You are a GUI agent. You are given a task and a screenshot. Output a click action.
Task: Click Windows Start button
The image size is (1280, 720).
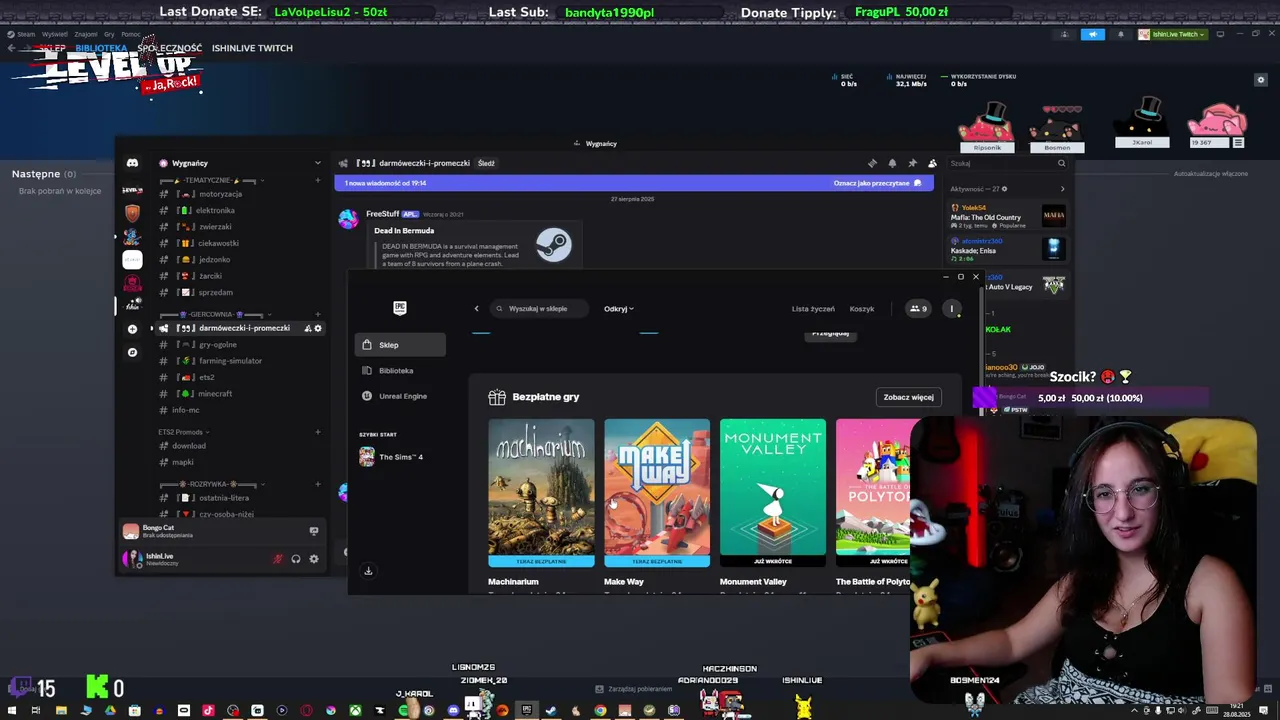pyautogui.click(x=12, y=711)
